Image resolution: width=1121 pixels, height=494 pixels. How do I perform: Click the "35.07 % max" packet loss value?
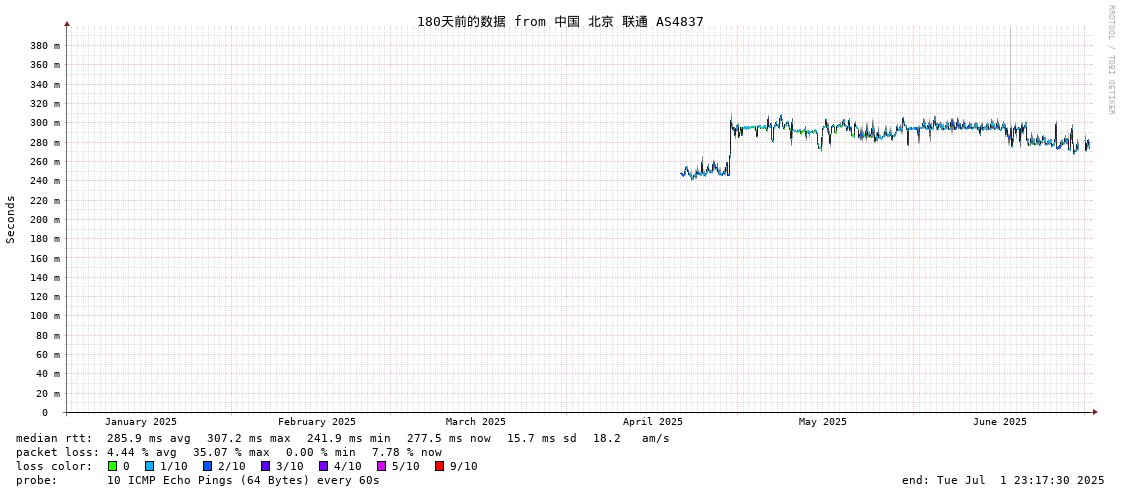[x=231, y=452]
